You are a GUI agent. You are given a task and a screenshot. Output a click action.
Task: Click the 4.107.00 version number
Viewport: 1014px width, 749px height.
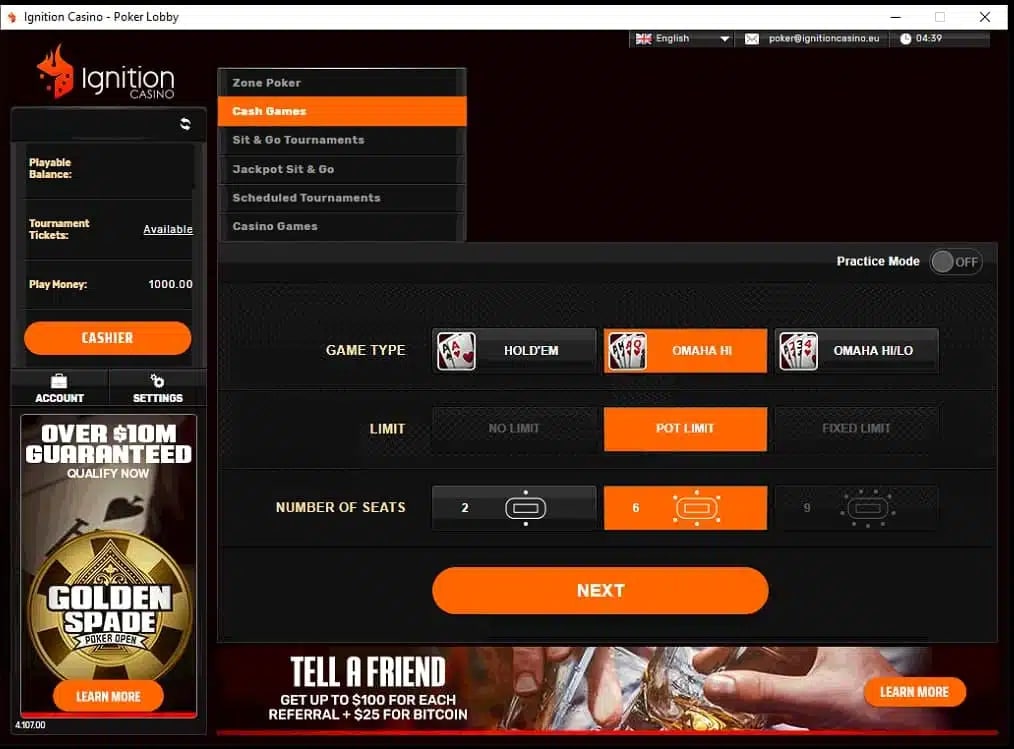click(x=30, y=725)
